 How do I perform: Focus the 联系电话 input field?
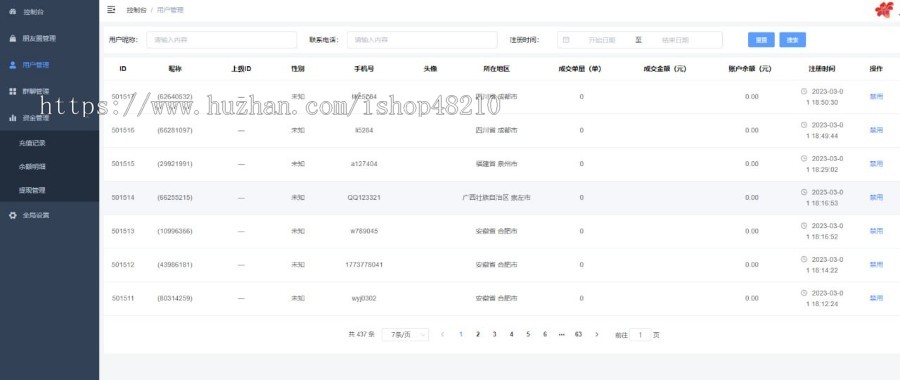(x=422, y=40)
